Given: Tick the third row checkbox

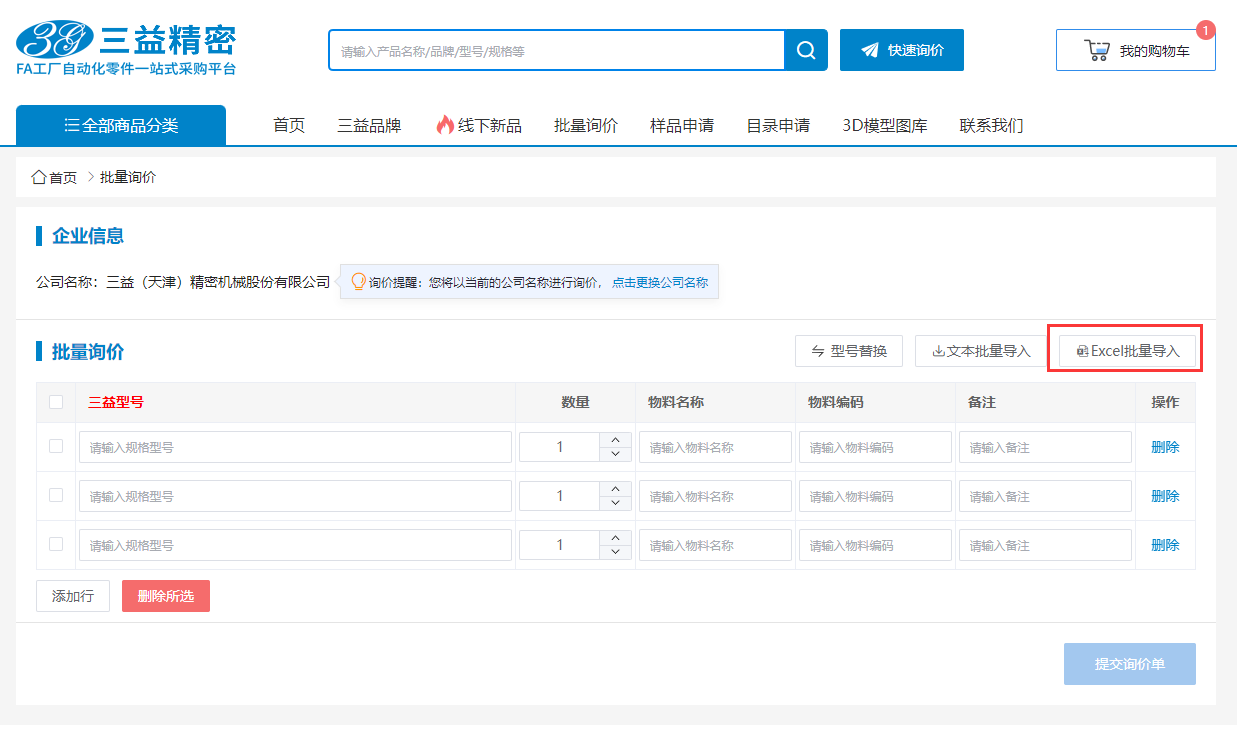Looking at the screenshot, I should tap(56, 544).
